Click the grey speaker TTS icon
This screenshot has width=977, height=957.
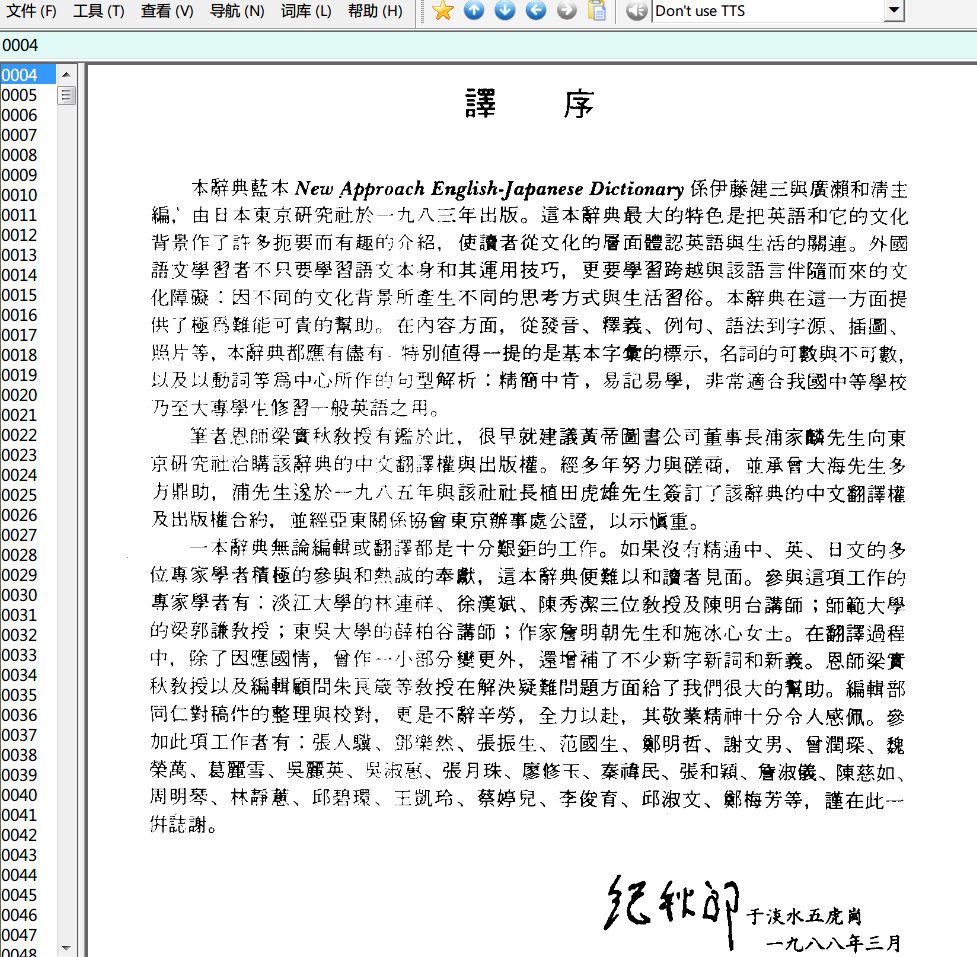coord(637,11)
